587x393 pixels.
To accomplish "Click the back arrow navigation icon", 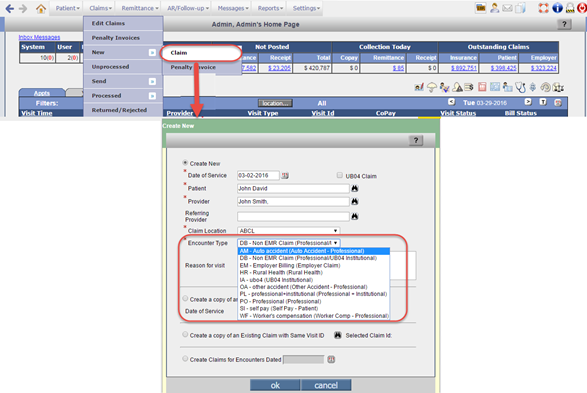I will click(x=10, y=8).
